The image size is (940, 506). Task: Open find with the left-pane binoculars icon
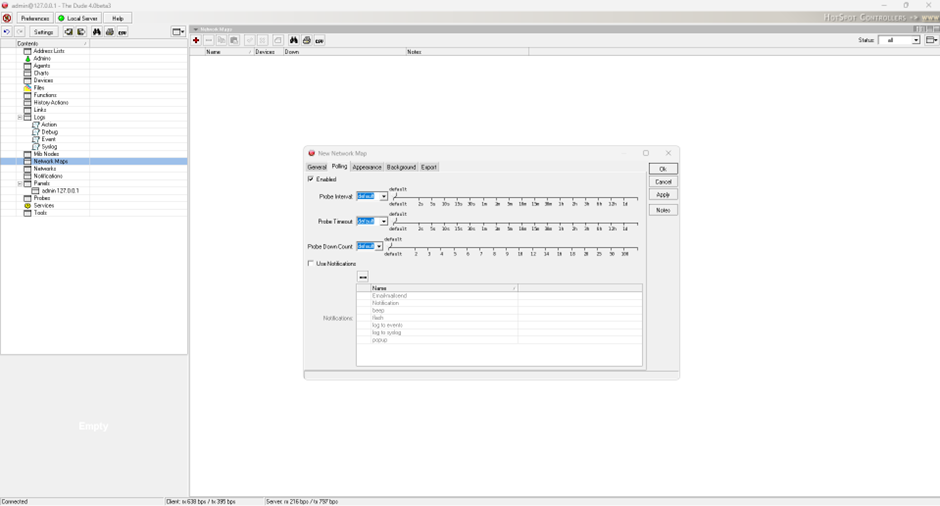tap(97, 32)
